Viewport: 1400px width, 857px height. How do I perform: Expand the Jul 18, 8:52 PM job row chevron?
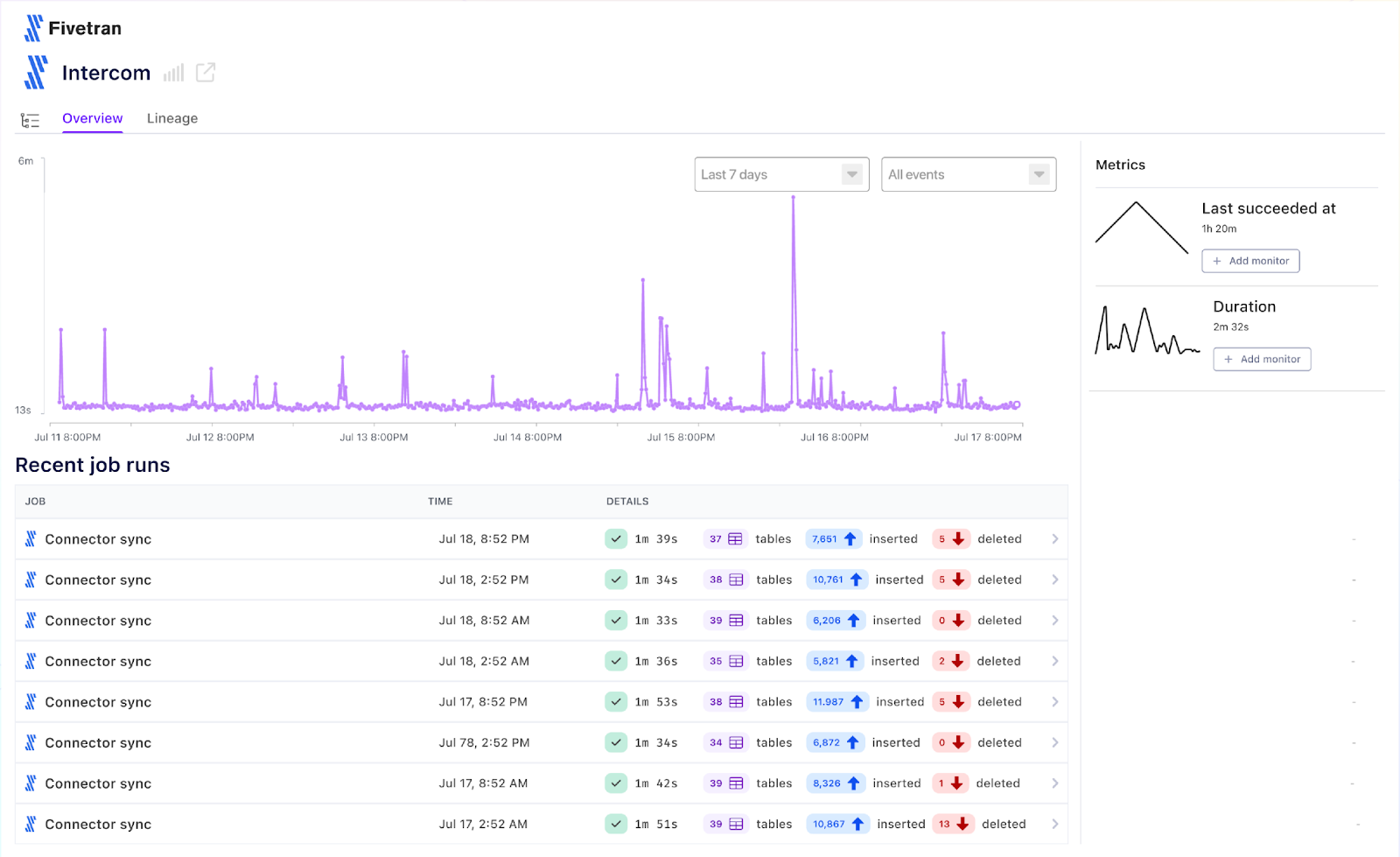pyautogui.click(x=1055, y=539)
